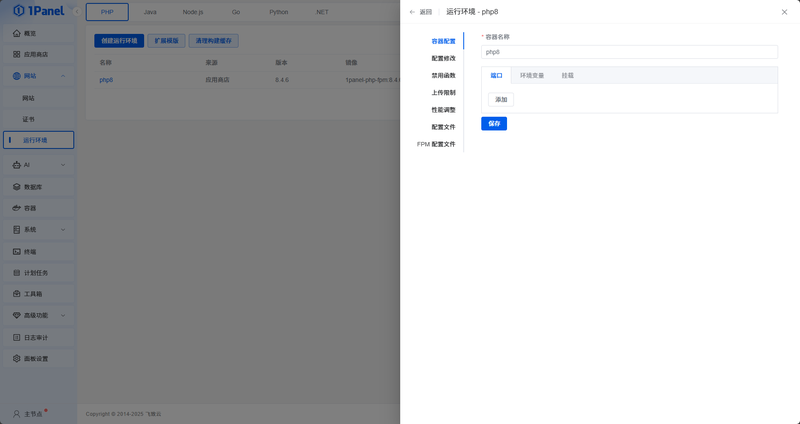
Task: Expand the AI submenu chevron
Action: pos(63,165)
